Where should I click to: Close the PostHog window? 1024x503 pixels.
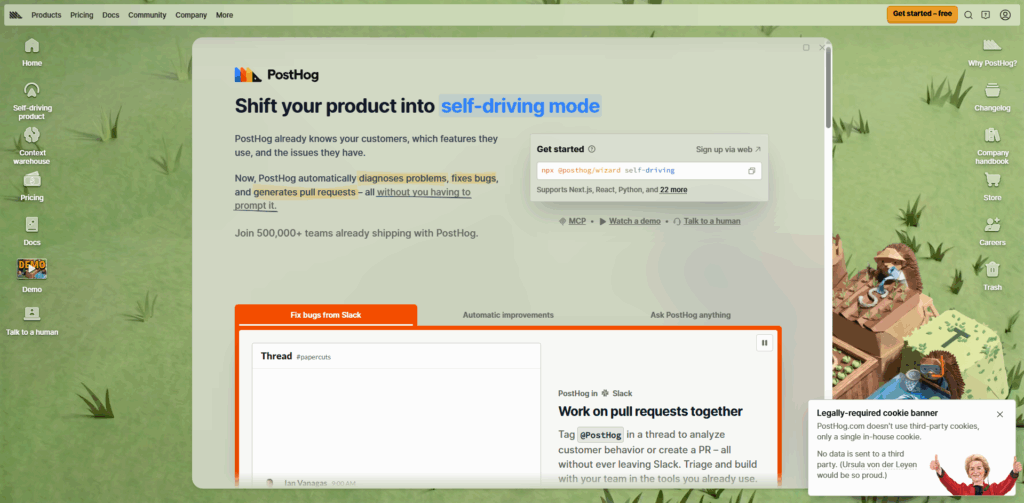822,47
